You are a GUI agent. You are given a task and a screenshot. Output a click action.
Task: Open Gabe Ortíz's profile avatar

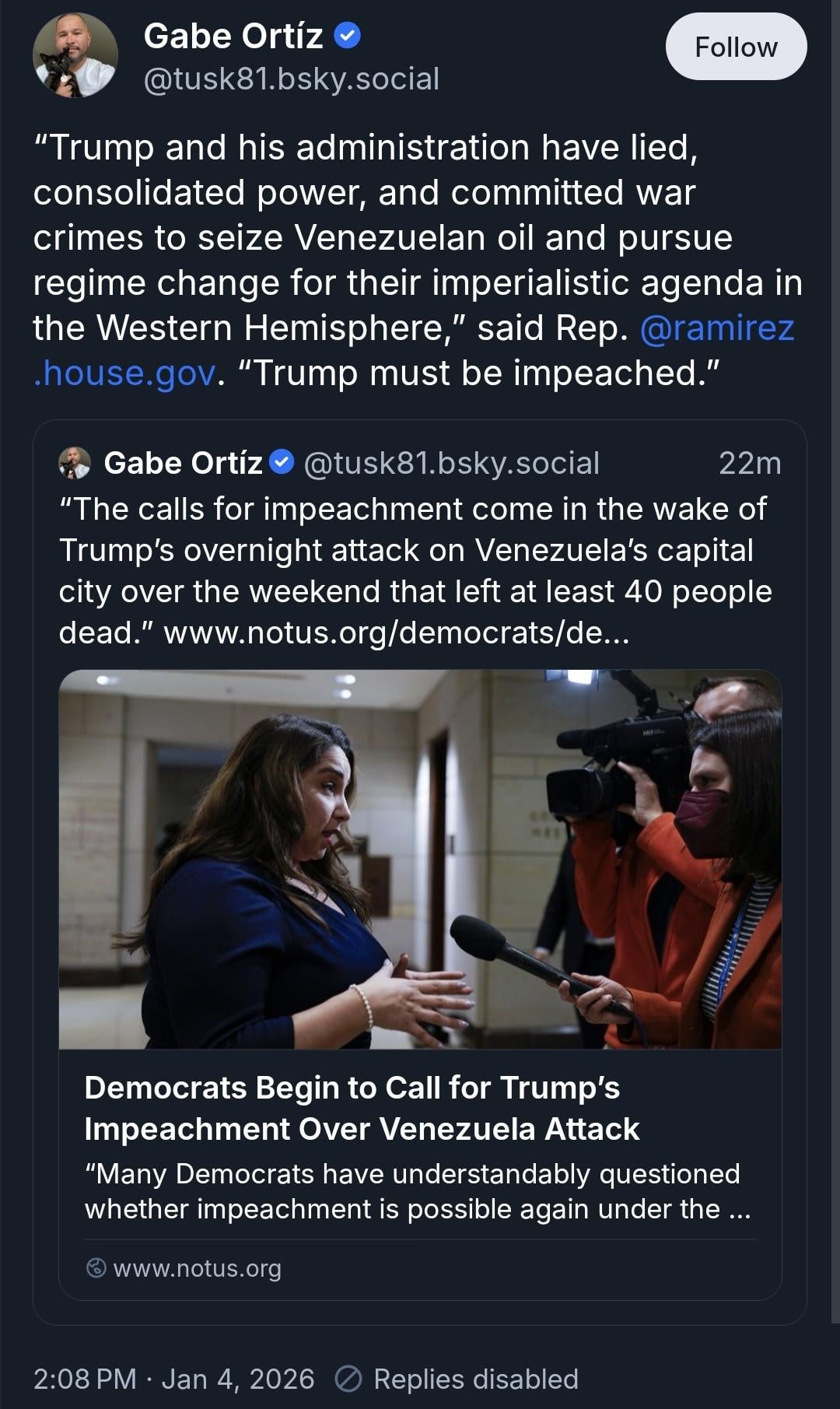point(75,55)
